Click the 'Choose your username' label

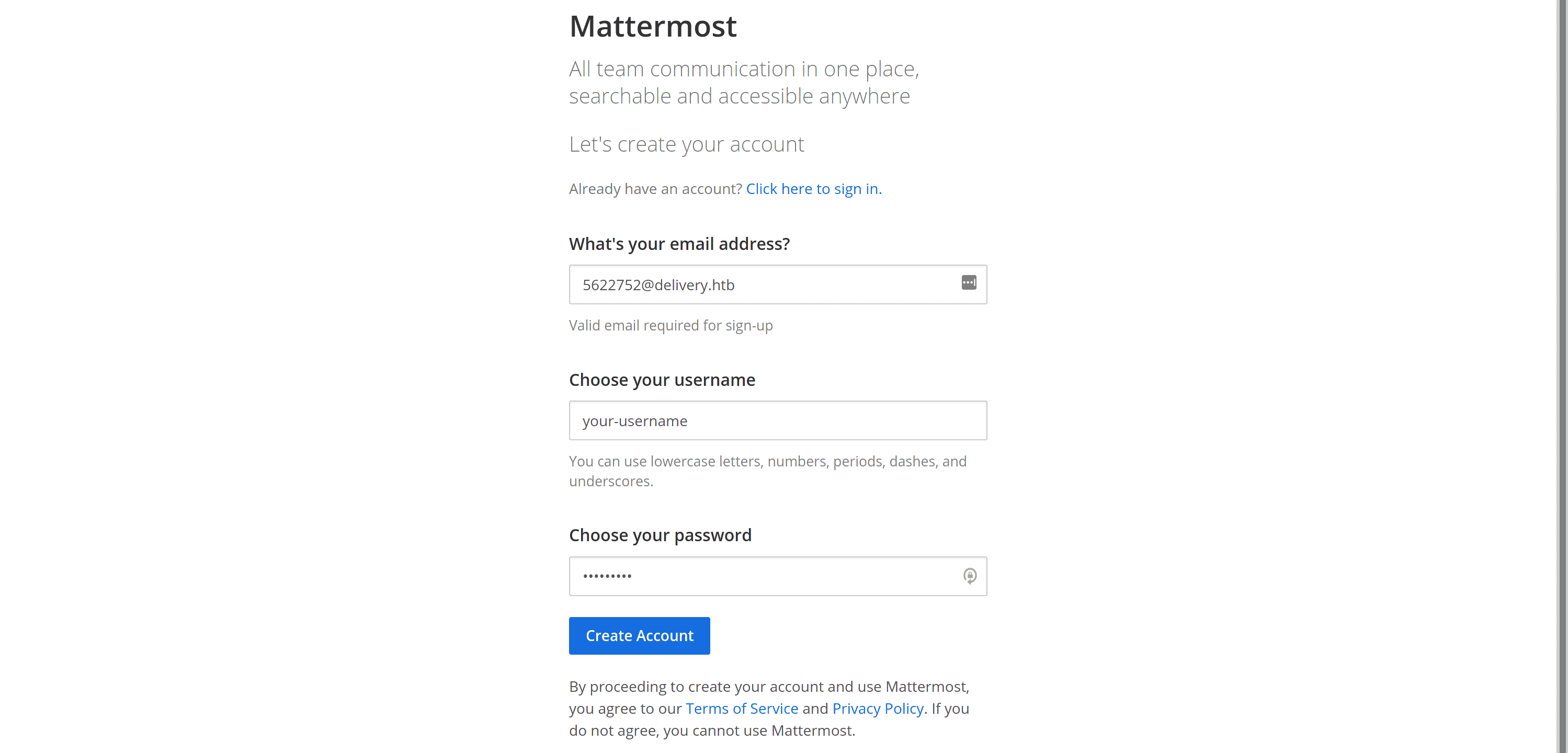662,380
